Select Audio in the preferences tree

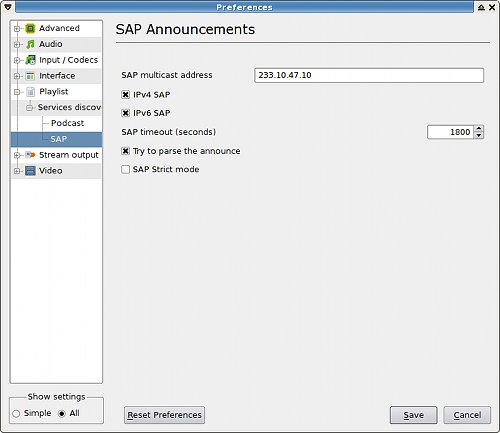click(51, 44)
